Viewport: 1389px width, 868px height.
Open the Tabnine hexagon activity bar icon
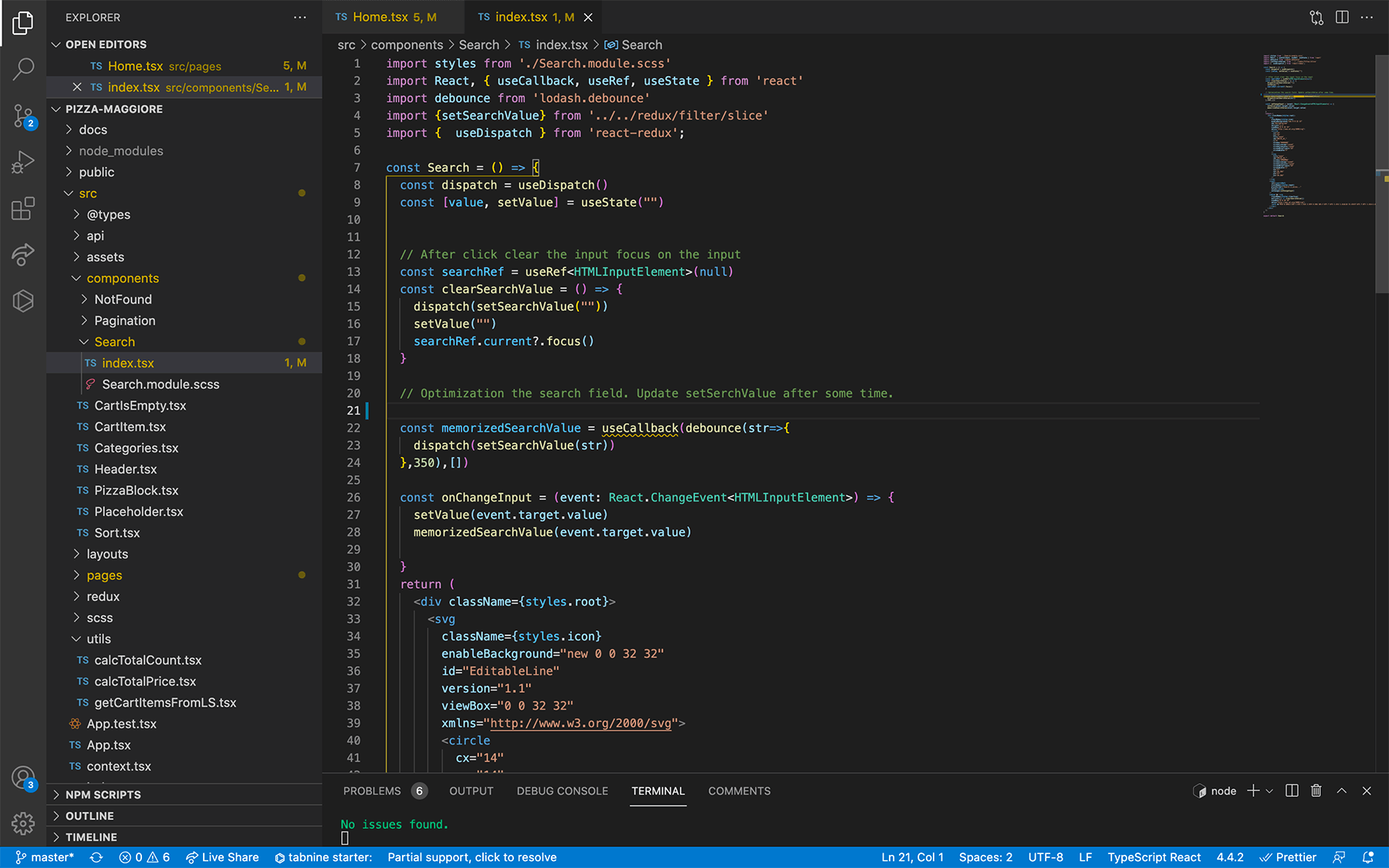[x=23, y=301]
